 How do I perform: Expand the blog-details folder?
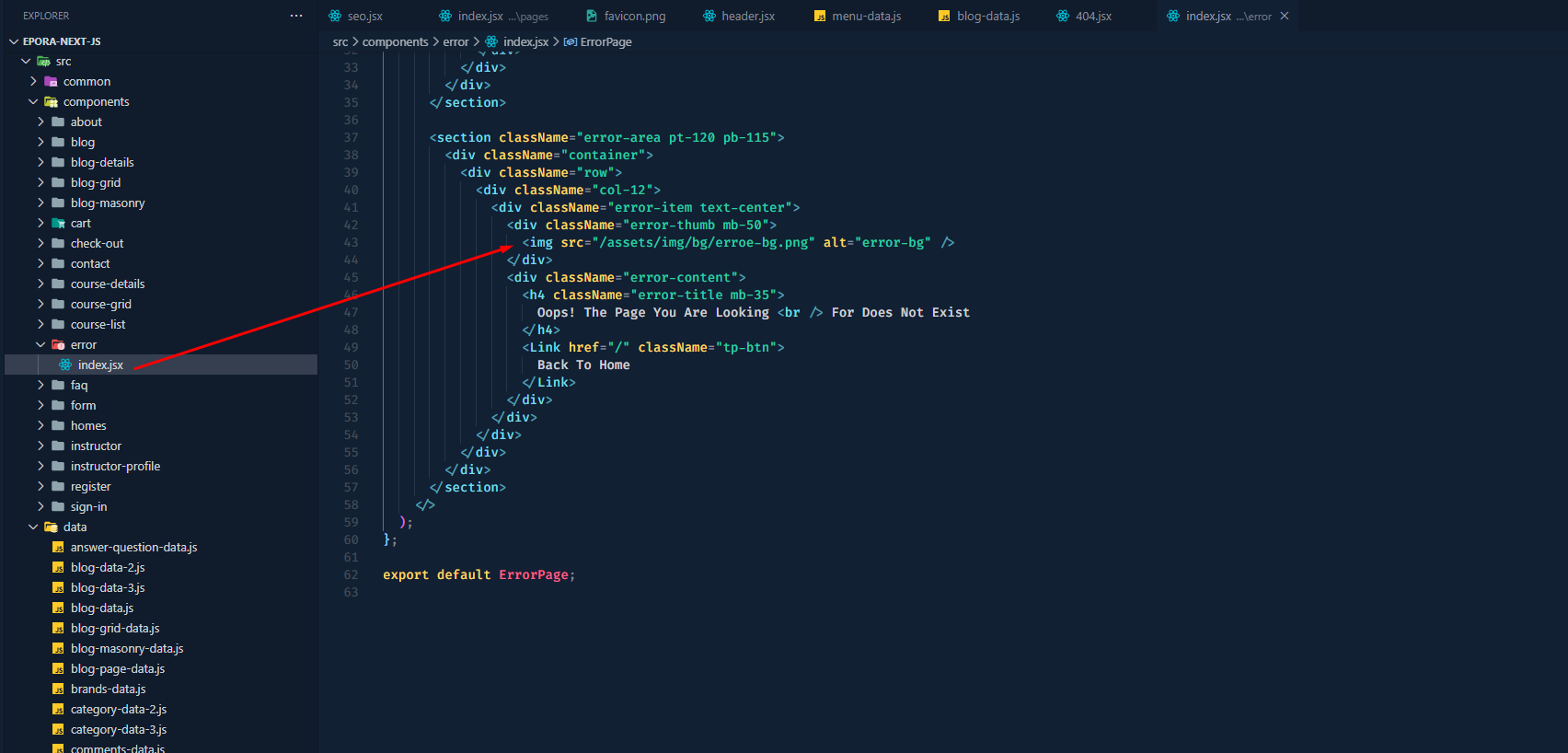point(40,163)
